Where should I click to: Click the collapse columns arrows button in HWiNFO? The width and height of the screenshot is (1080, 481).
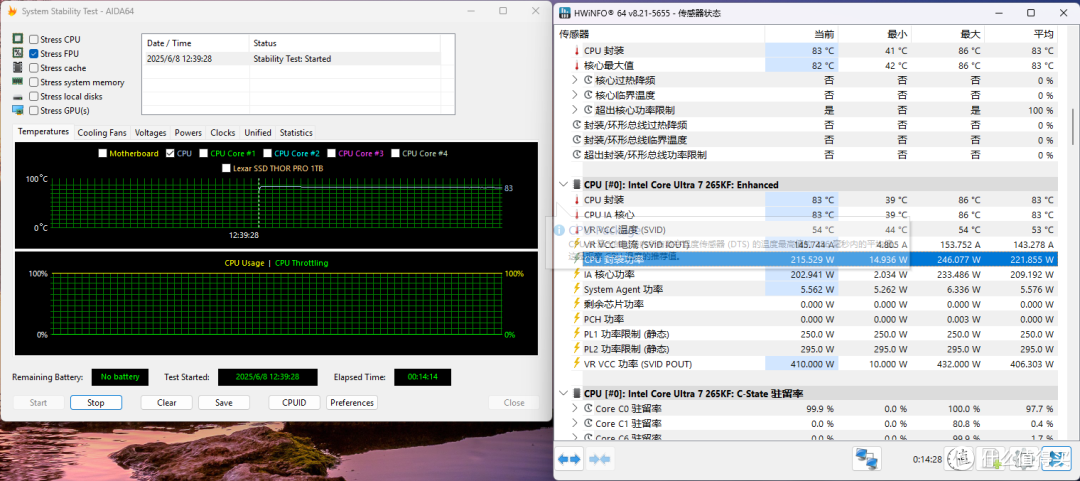599,458
